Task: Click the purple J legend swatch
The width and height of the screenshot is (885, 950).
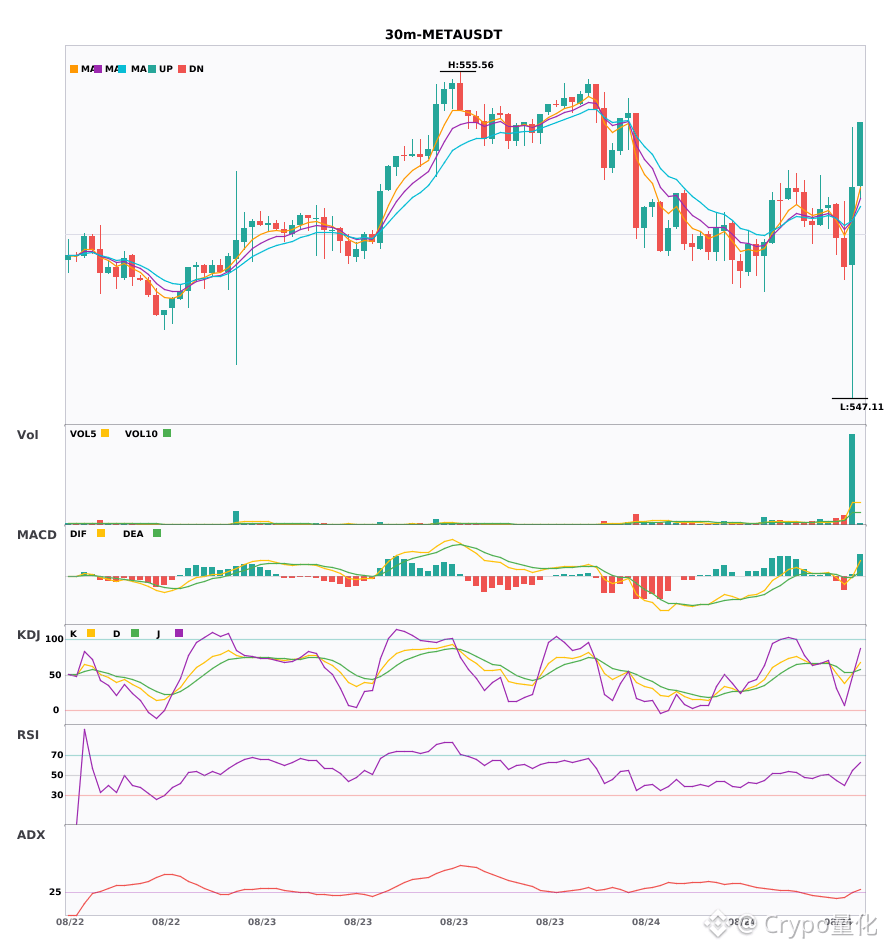Action: [179, 633]
